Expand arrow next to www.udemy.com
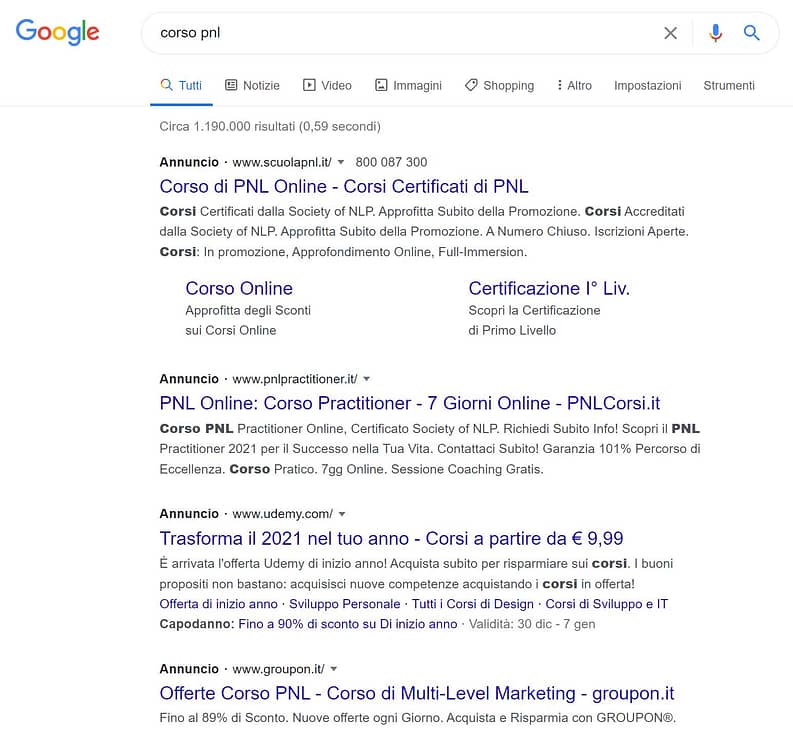Screen dimensions: 793x740 (342, 514)
